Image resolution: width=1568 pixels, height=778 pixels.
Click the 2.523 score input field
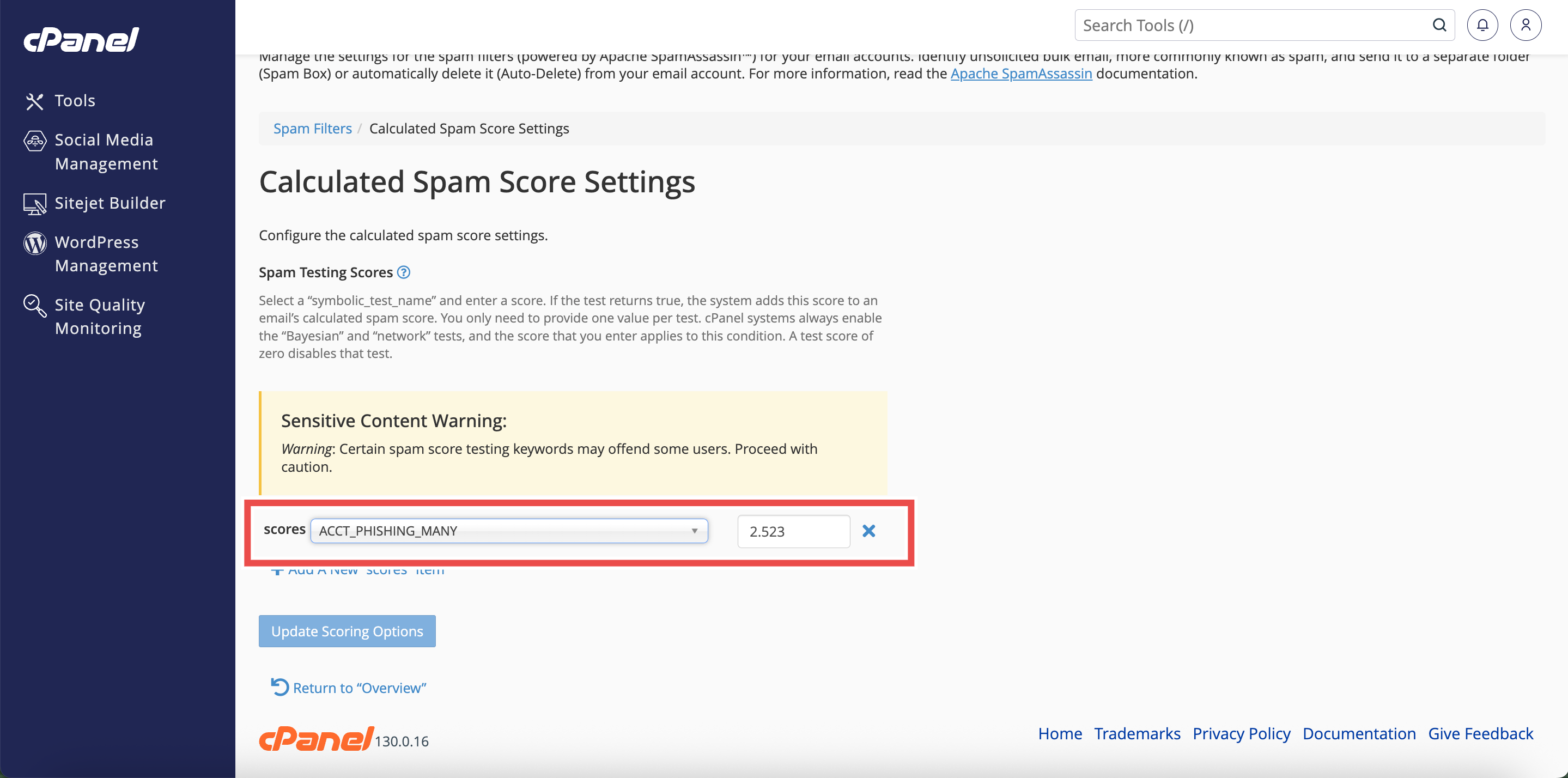point(793,531)
